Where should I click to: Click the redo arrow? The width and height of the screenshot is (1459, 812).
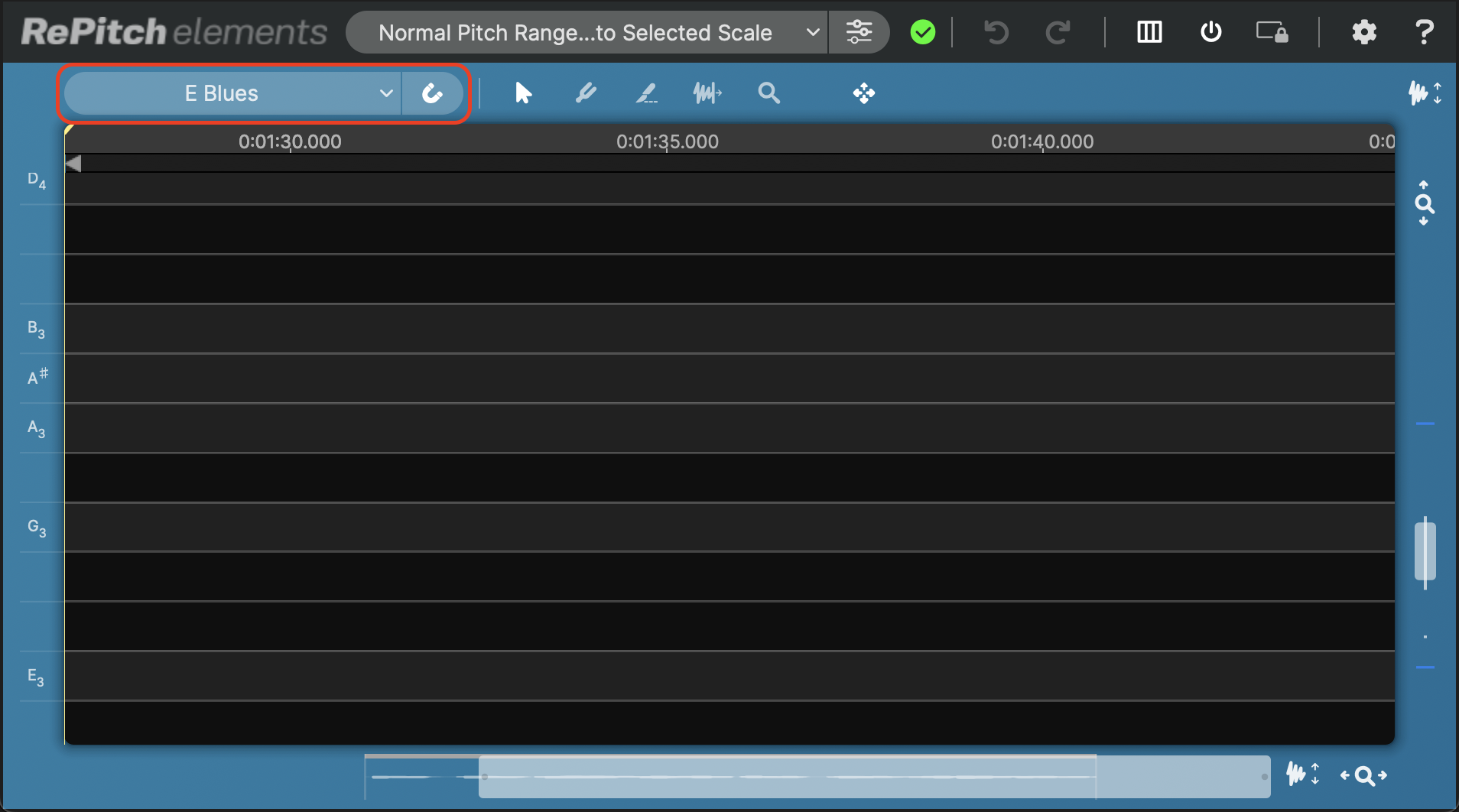click(1058, 32)
